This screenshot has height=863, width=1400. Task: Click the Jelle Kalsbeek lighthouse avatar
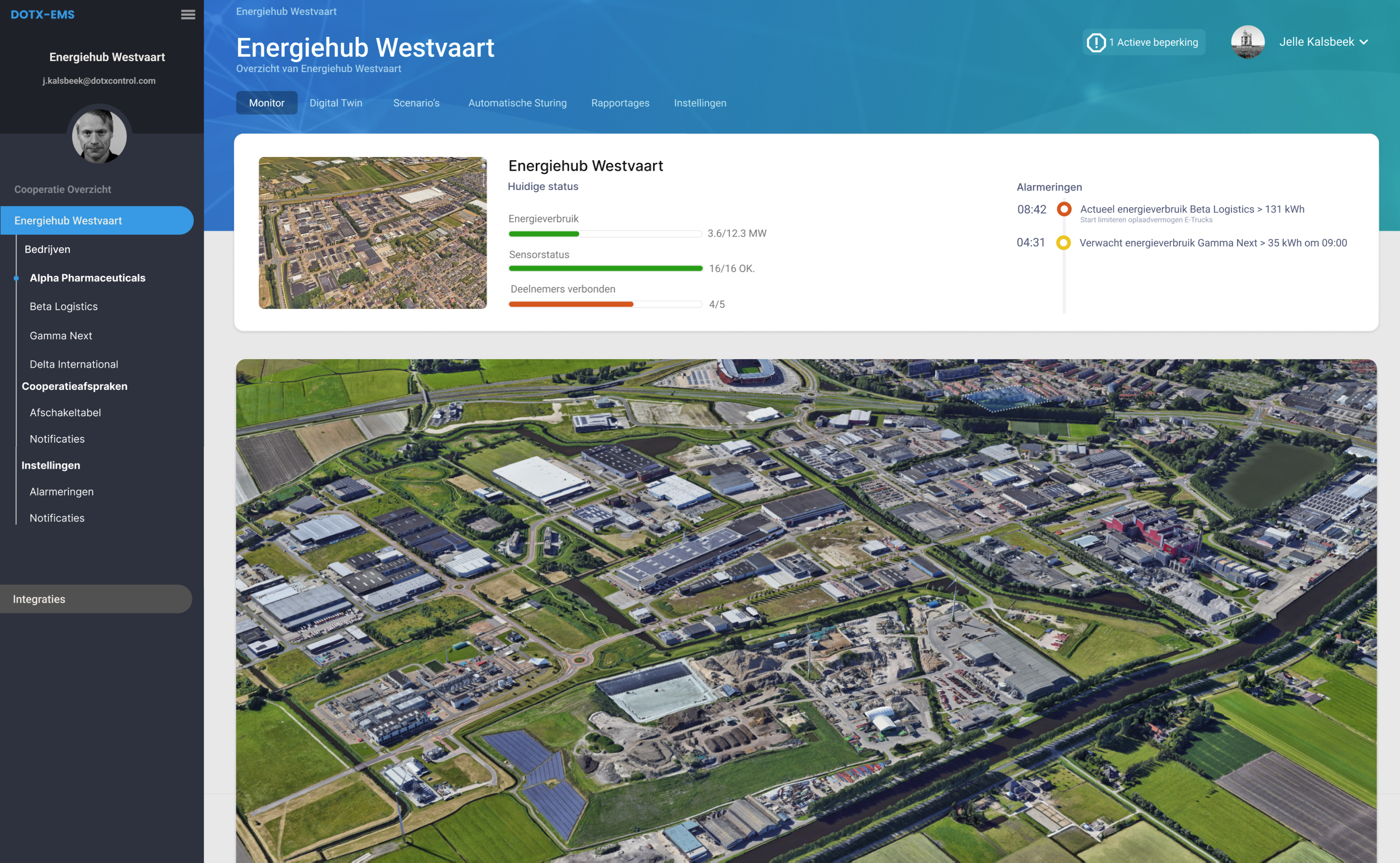[x=1247, y=42]
